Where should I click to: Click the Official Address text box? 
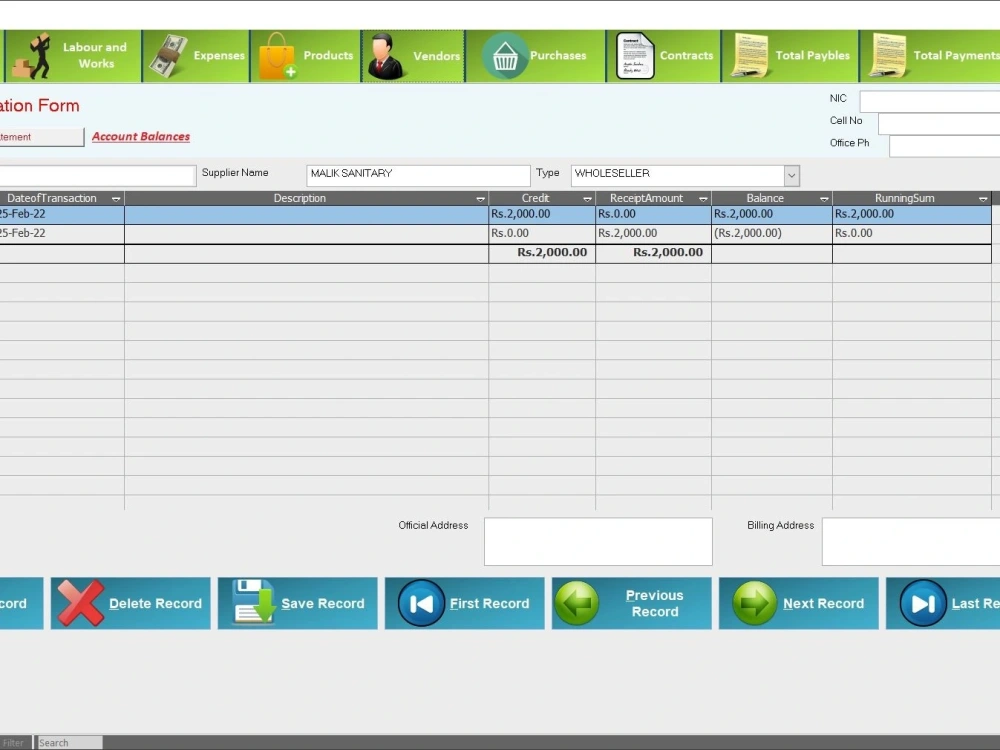click(598, 541)
